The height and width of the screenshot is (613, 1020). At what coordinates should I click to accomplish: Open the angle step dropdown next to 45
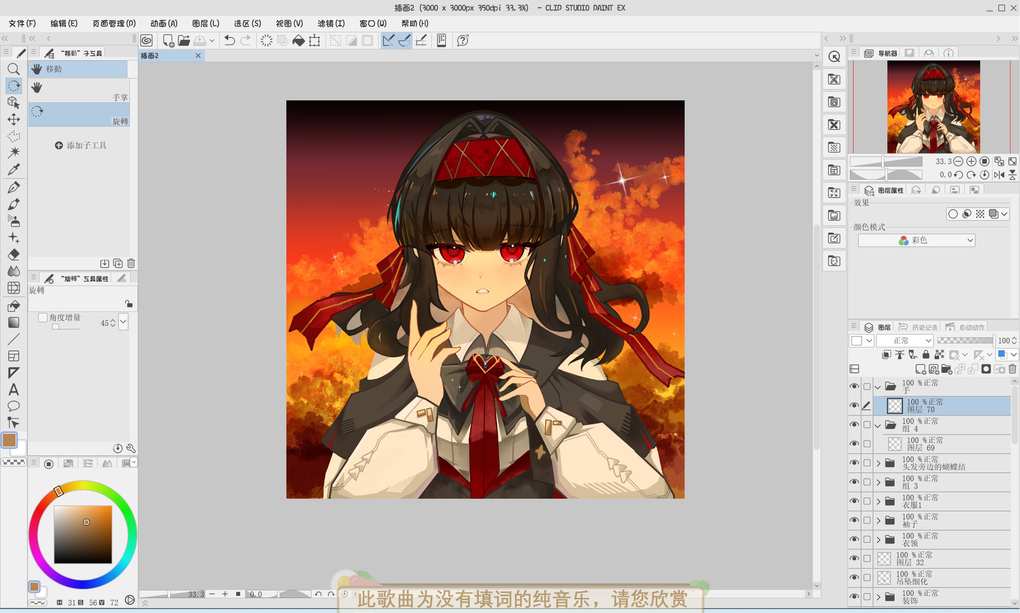point(123,322)
